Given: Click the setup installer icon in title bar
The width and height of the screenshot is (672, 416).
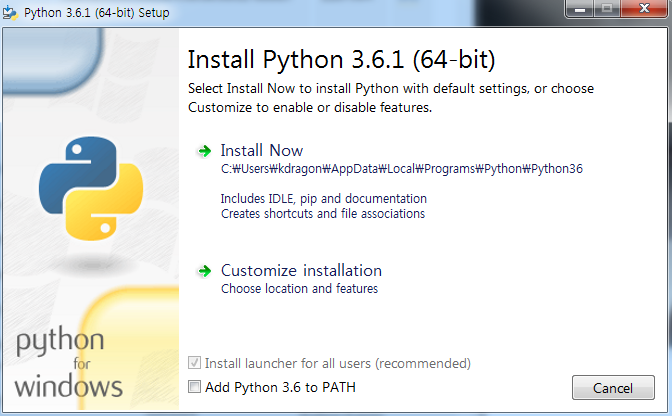Looking at the screenshot, I should [10, 13].
